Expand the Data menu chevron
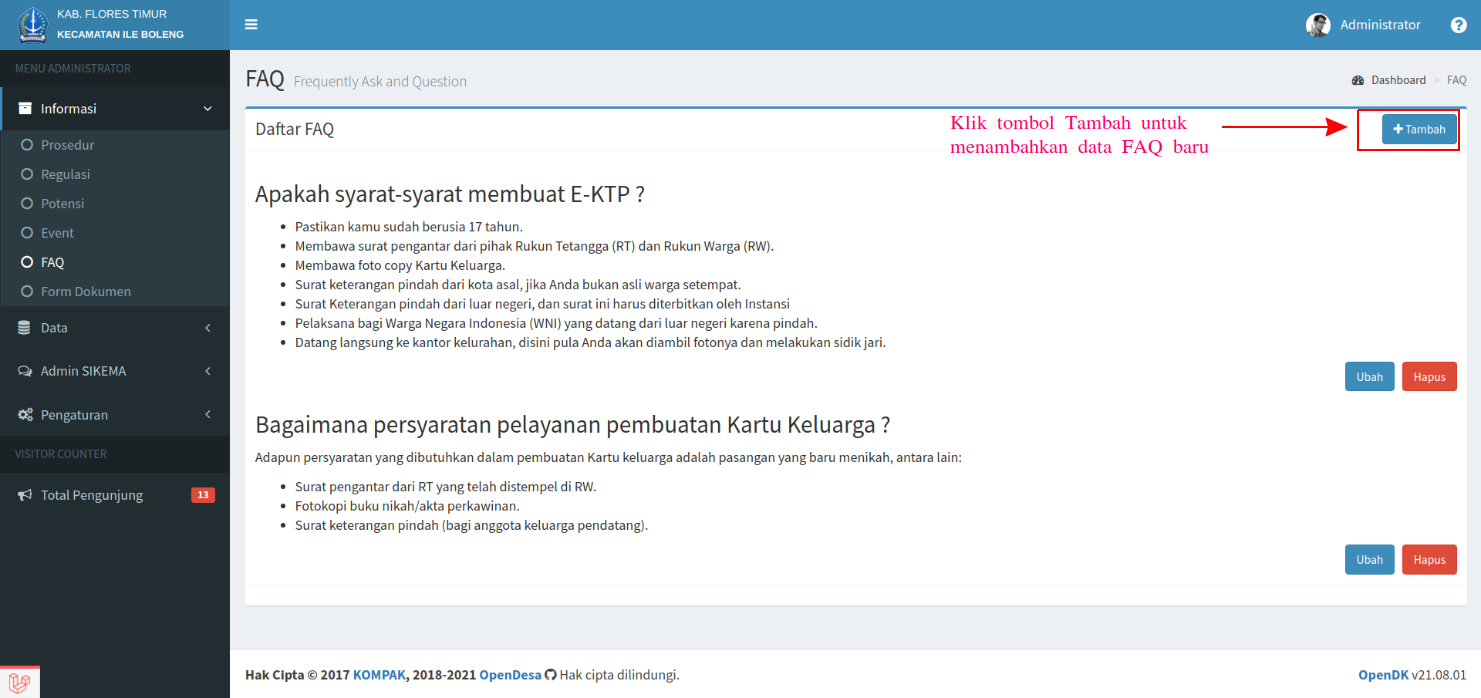Viewport: 1481px width, 698px height. (x=208, y=327)
